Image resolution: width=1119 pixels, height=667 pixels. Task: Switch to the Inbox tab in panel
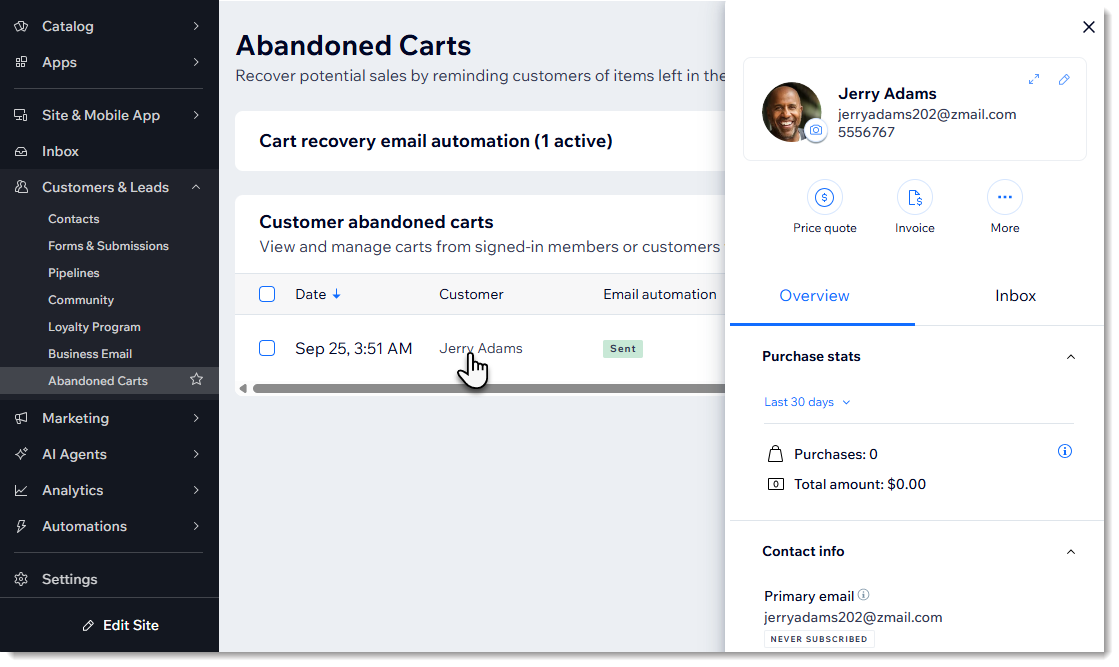tap(1015, 295)
